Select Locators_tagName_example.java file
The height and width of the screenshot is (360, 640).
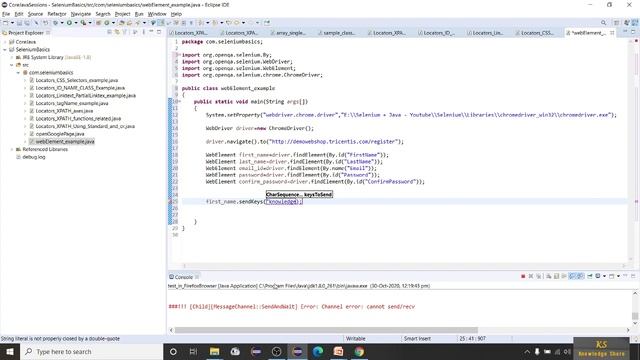coord(72,103)
